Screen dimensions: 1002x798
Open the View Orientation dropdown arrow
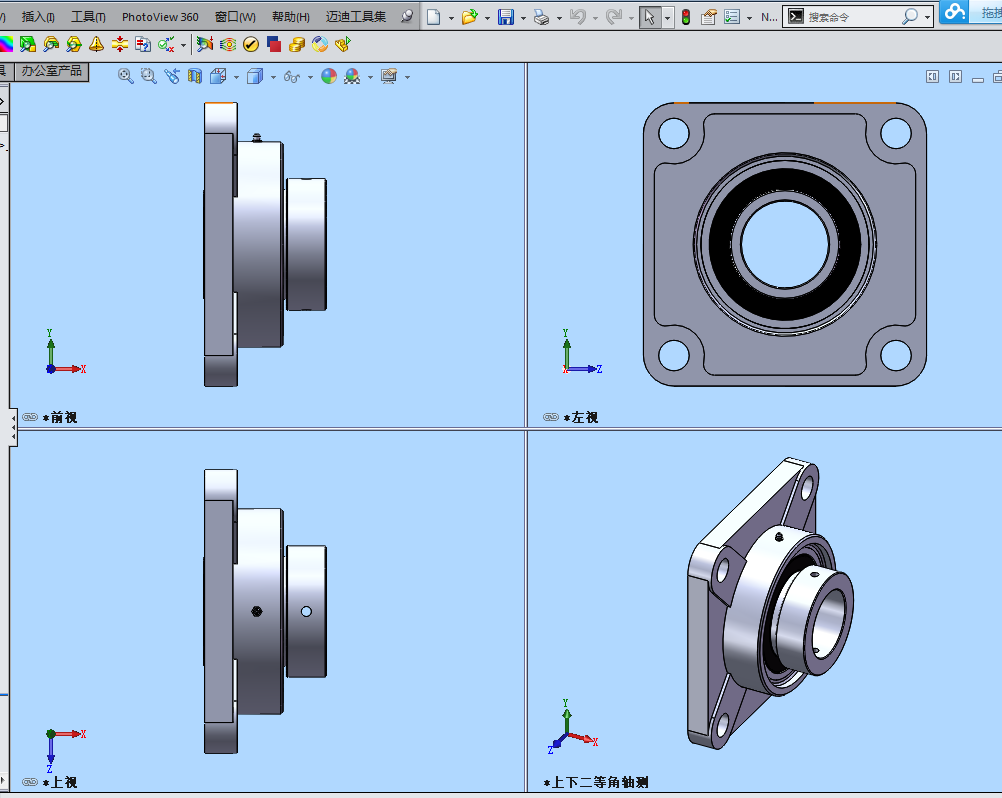(236, 77)
